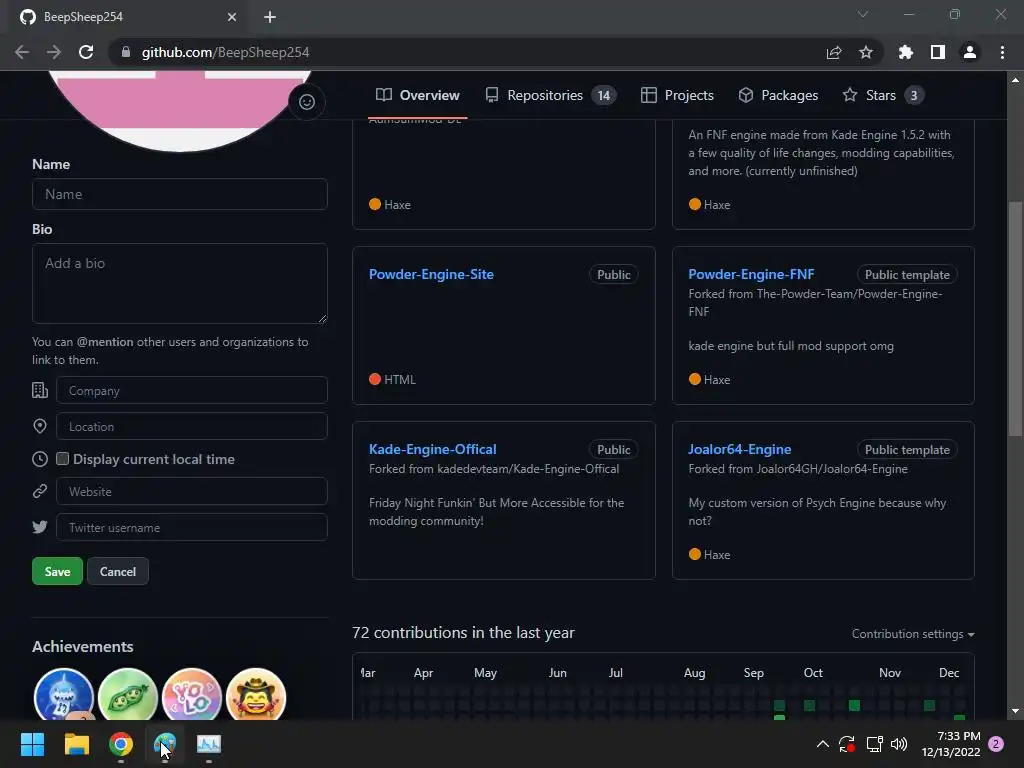The width and height of the screenshot is (1024, 768).
Task: Open Google Chrome from the taskbar
Action: click(x=121, y=744)
